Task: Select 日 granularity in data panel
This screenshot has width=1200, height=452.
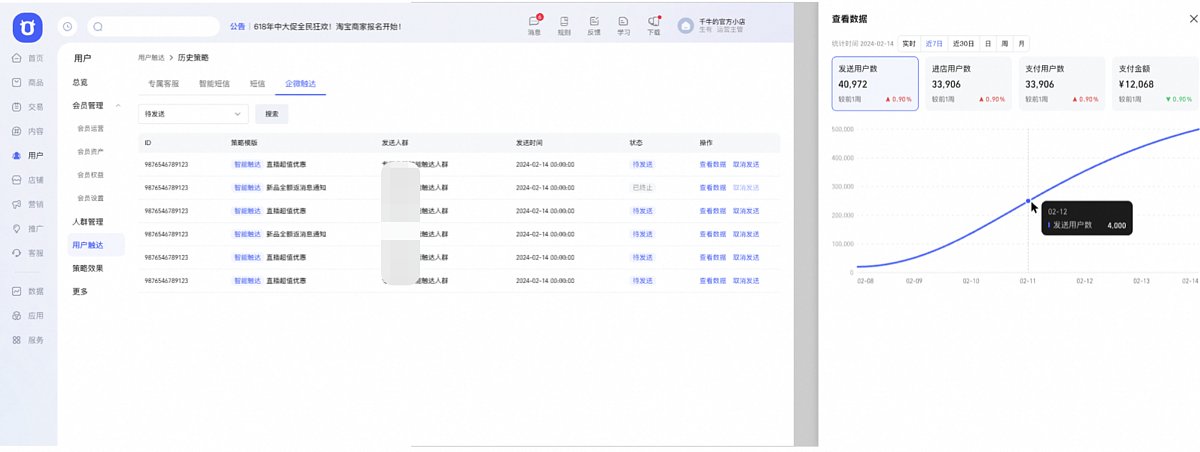Action: coord(988,43)
